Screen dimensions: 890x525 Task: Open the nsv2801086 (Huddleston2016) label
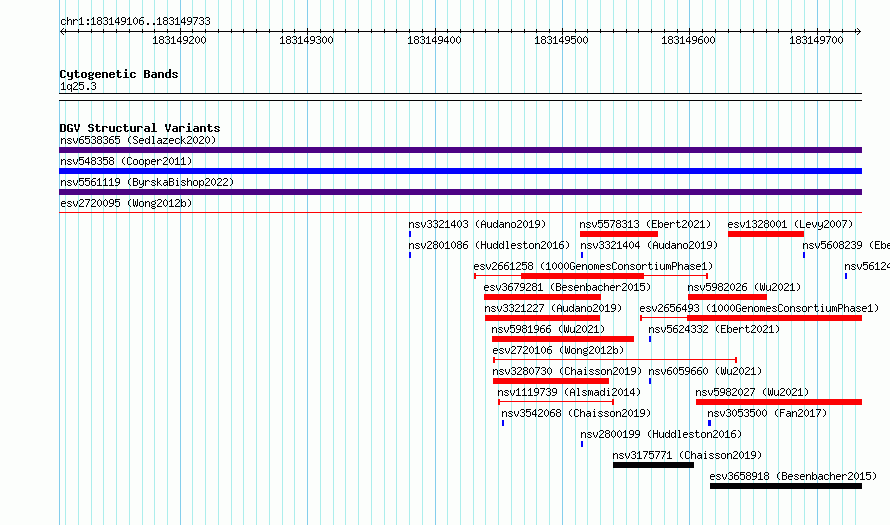point(489,245)
